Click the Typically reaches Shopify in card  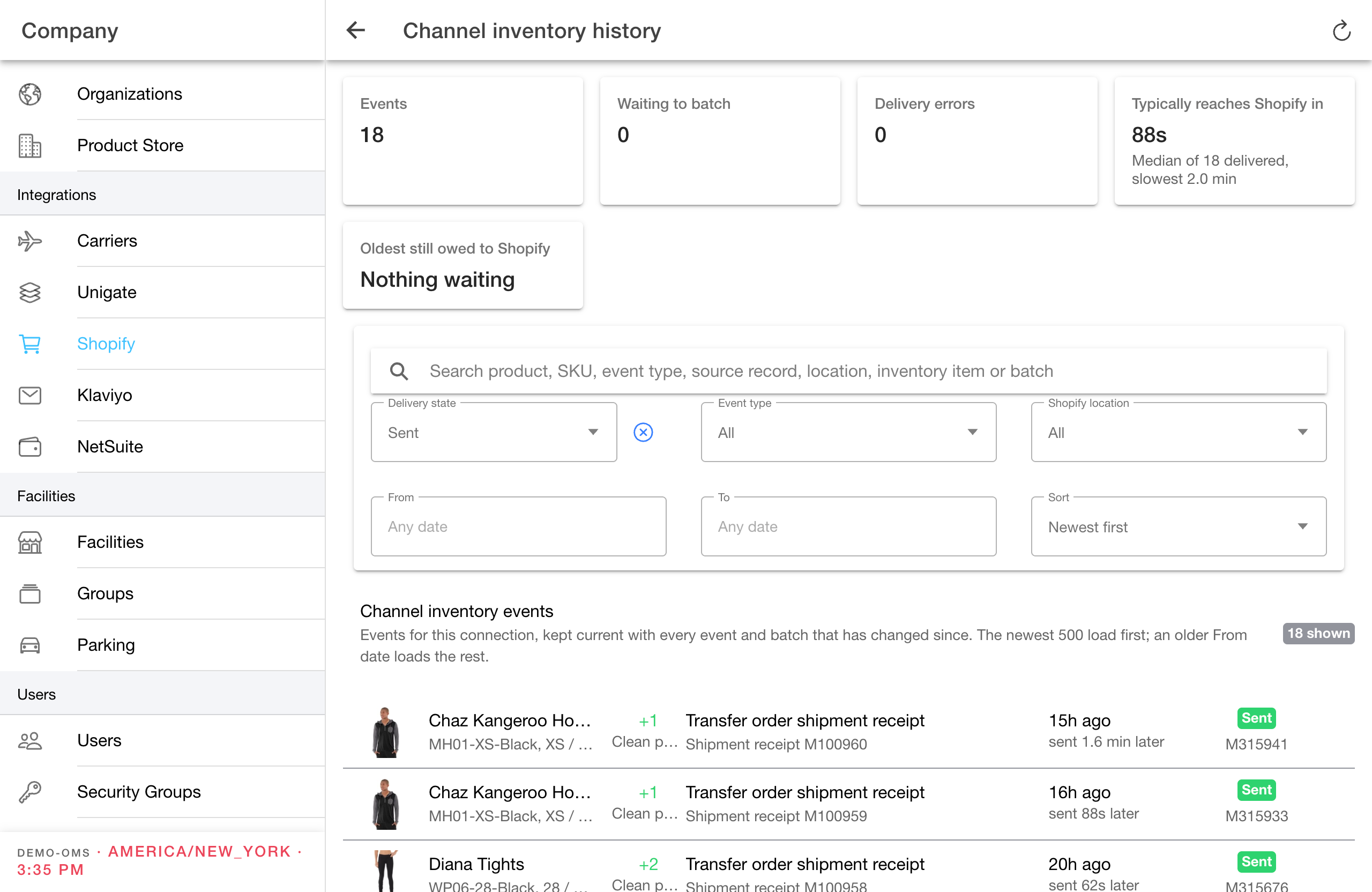pos(1234,140)
